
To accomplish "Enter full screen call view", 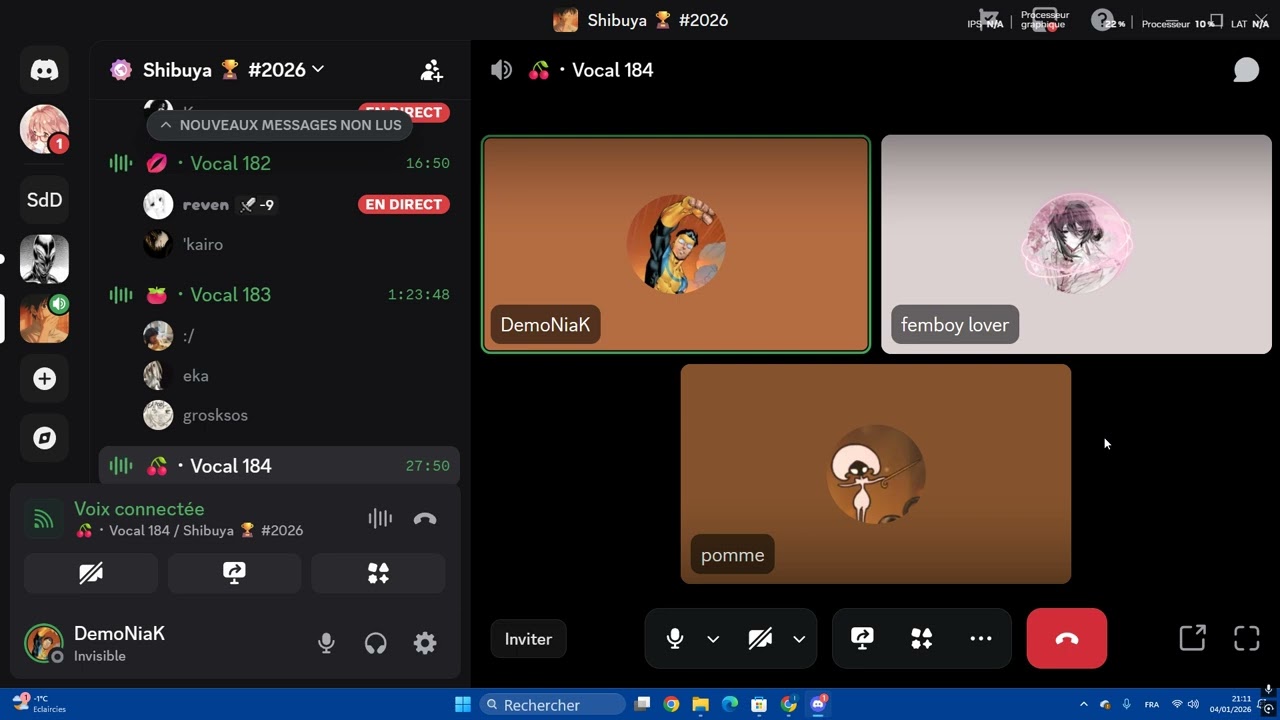I will (1247, 638).
